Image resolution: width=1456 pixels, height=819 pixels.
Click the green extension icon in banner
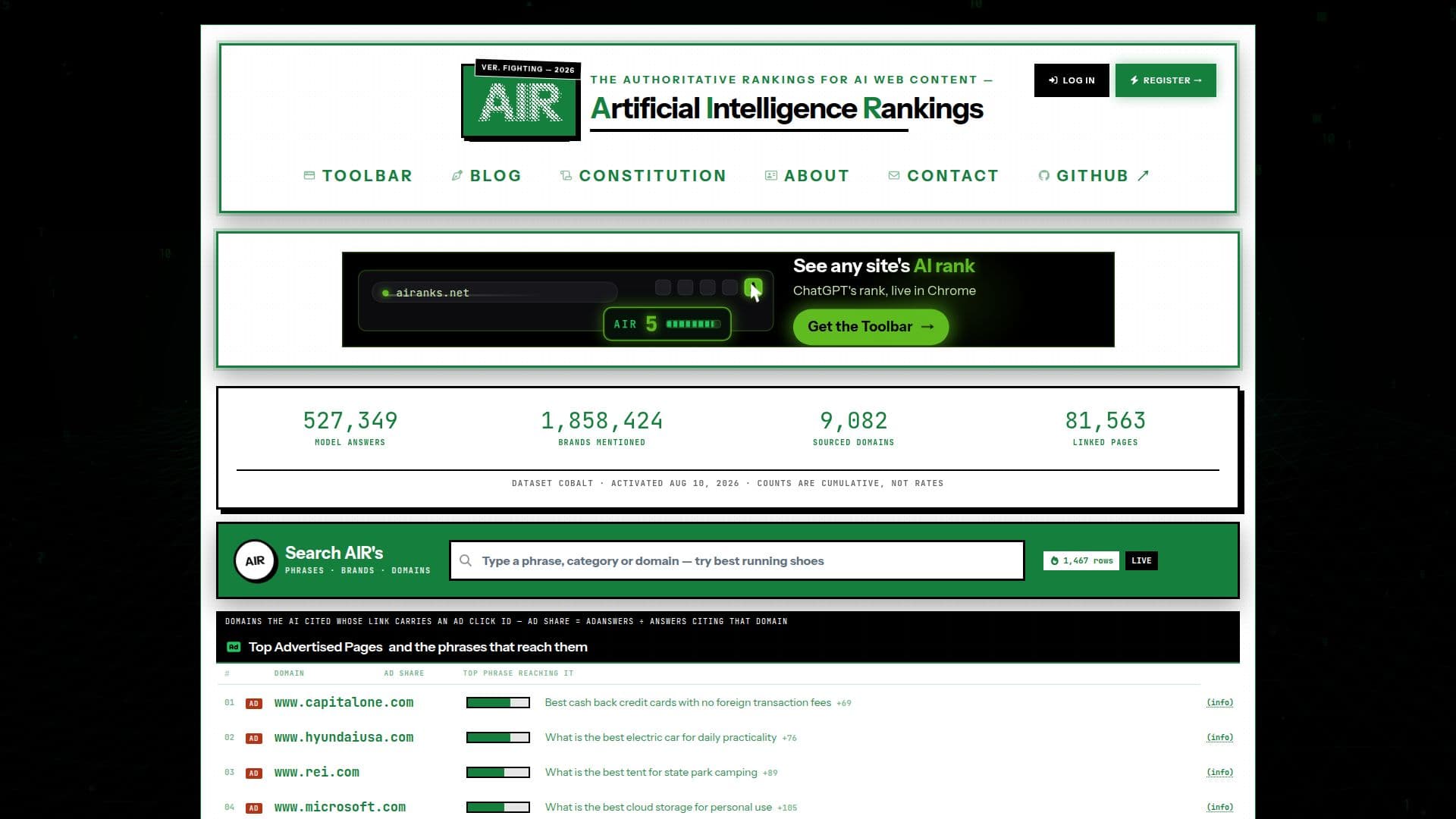click(752, 288)
